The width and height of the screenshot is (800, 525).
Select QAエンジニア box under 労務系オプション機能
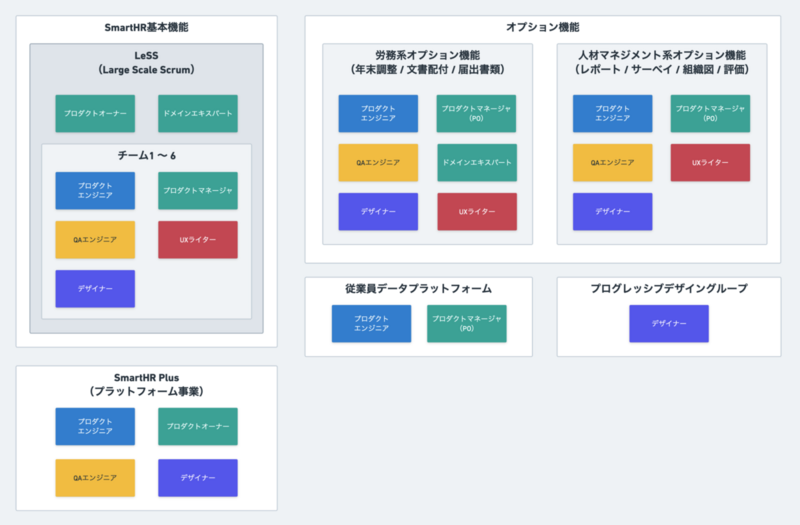click(x=378, y=162)
